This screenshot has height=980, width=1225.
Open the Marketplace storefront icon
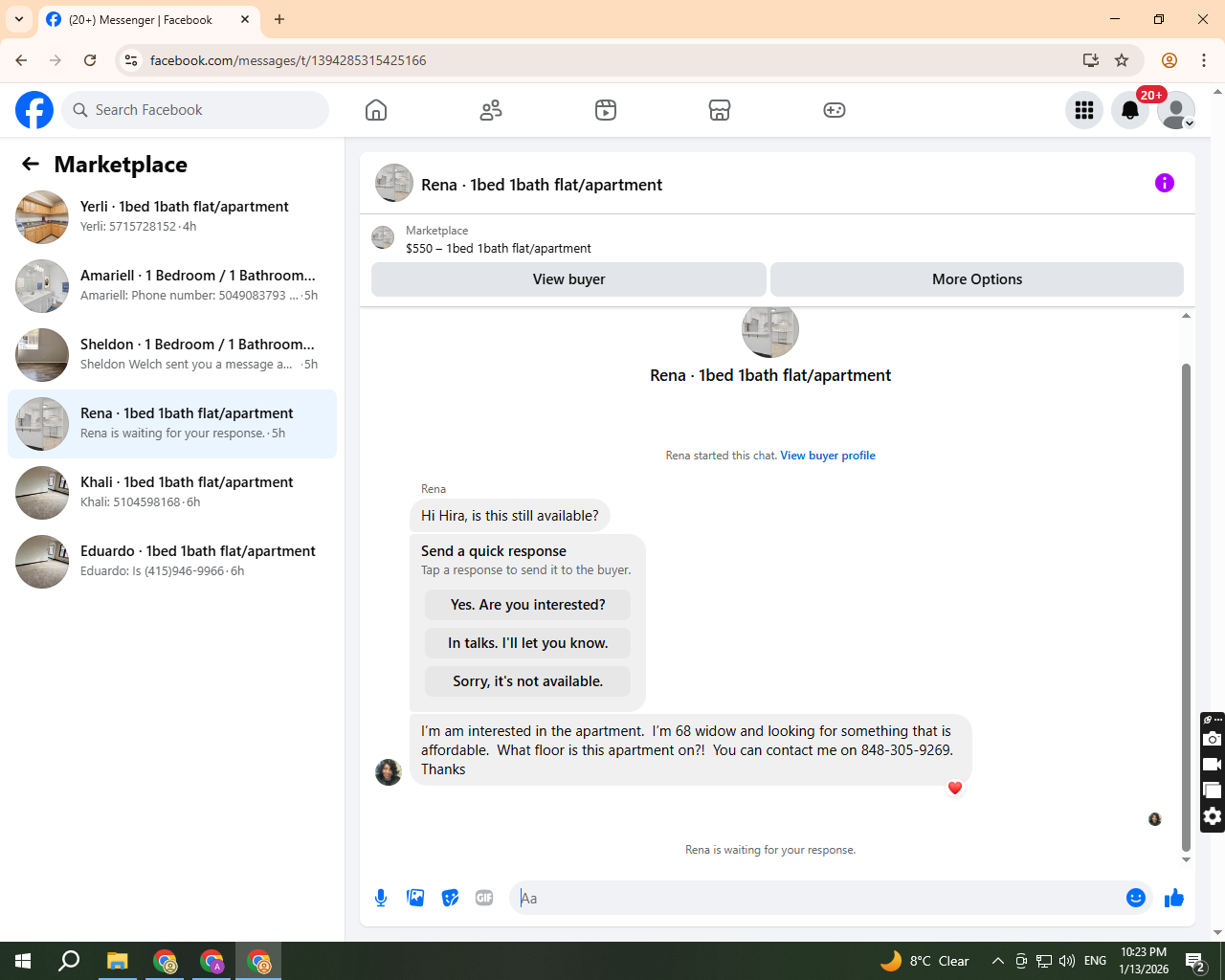tap(720, 110)
